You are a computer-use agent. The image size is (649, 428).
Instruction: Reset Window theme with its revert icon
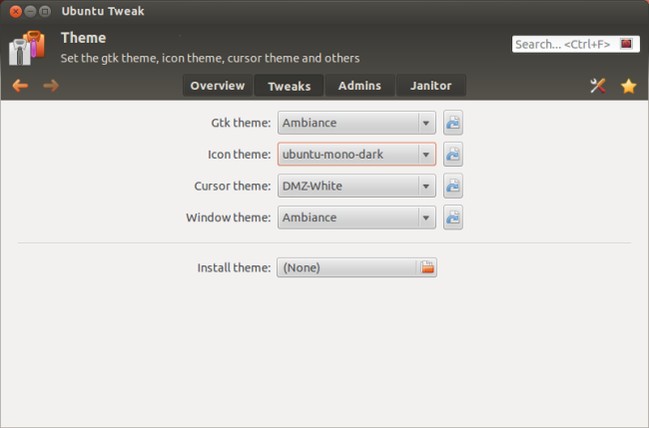pos(453,217)
